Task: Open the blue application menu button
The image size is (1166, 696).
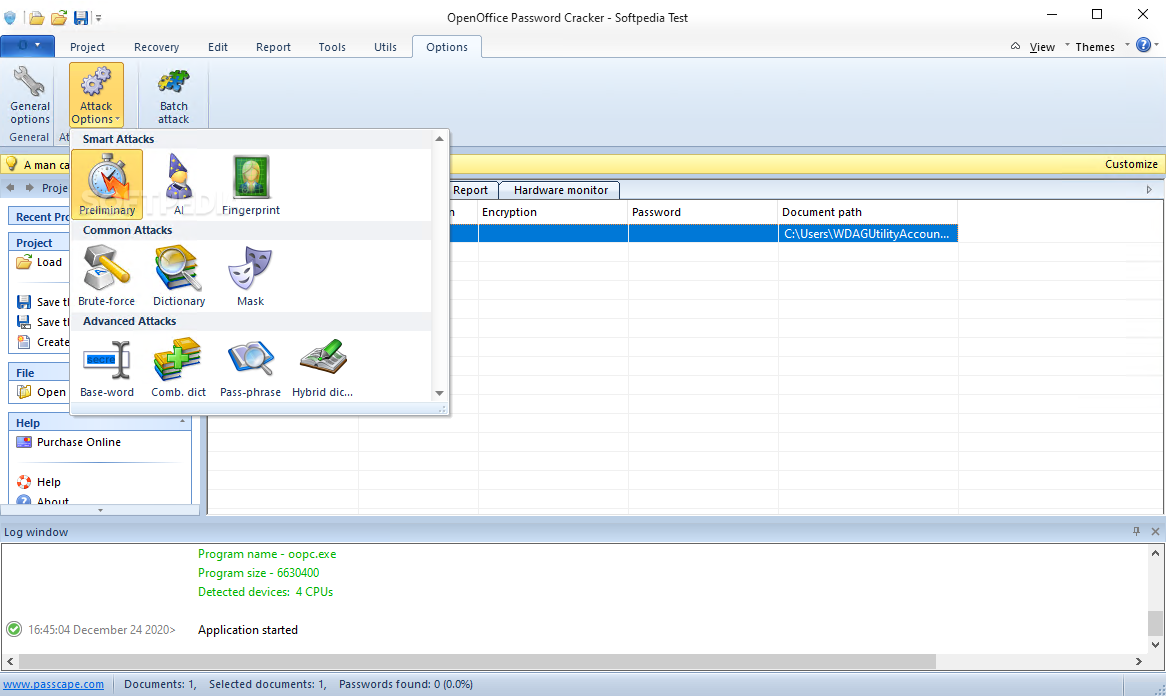Action: (x=28, y=46)
